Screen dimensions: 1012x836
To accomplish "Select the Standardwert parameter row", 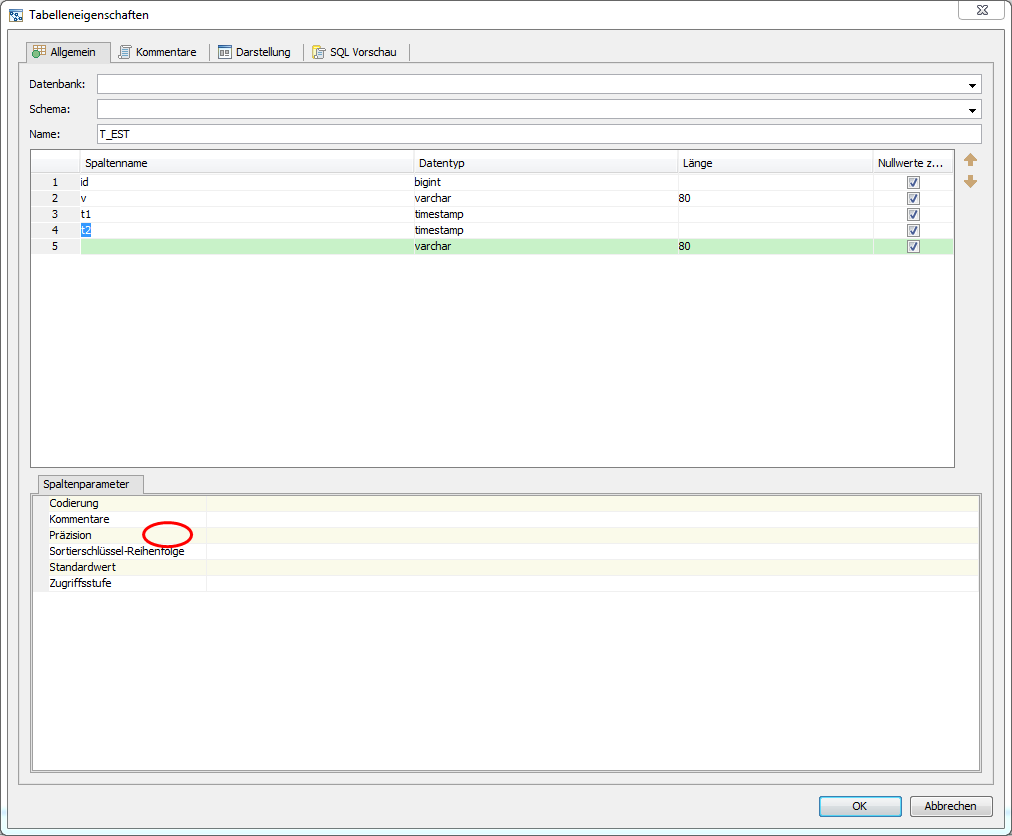I will tap(506, 567).
